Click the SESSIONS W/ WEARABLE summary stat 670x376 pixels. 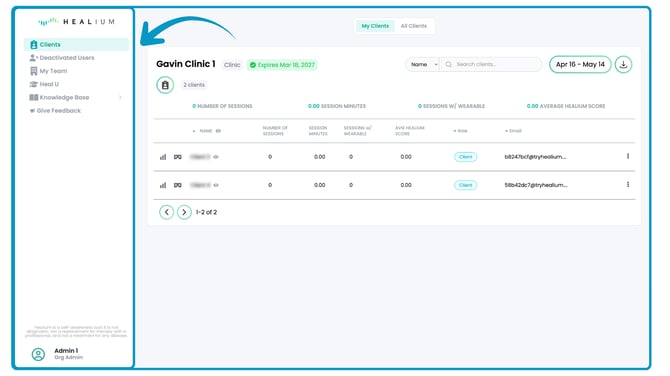coord(451,106)
